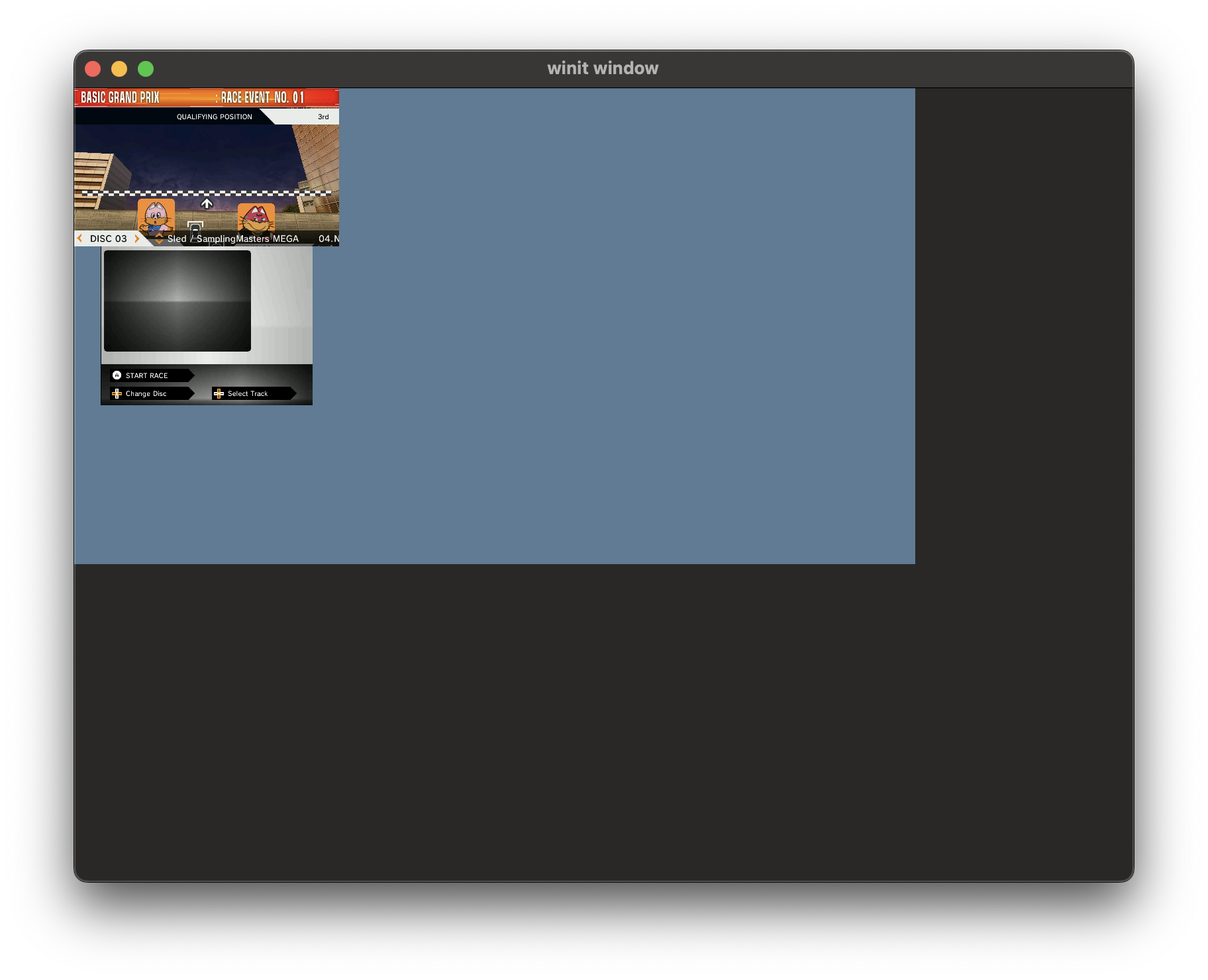Click the orange up/down track selector arrows
This screenshot has width=1208, height=980.
pos(160,239)
